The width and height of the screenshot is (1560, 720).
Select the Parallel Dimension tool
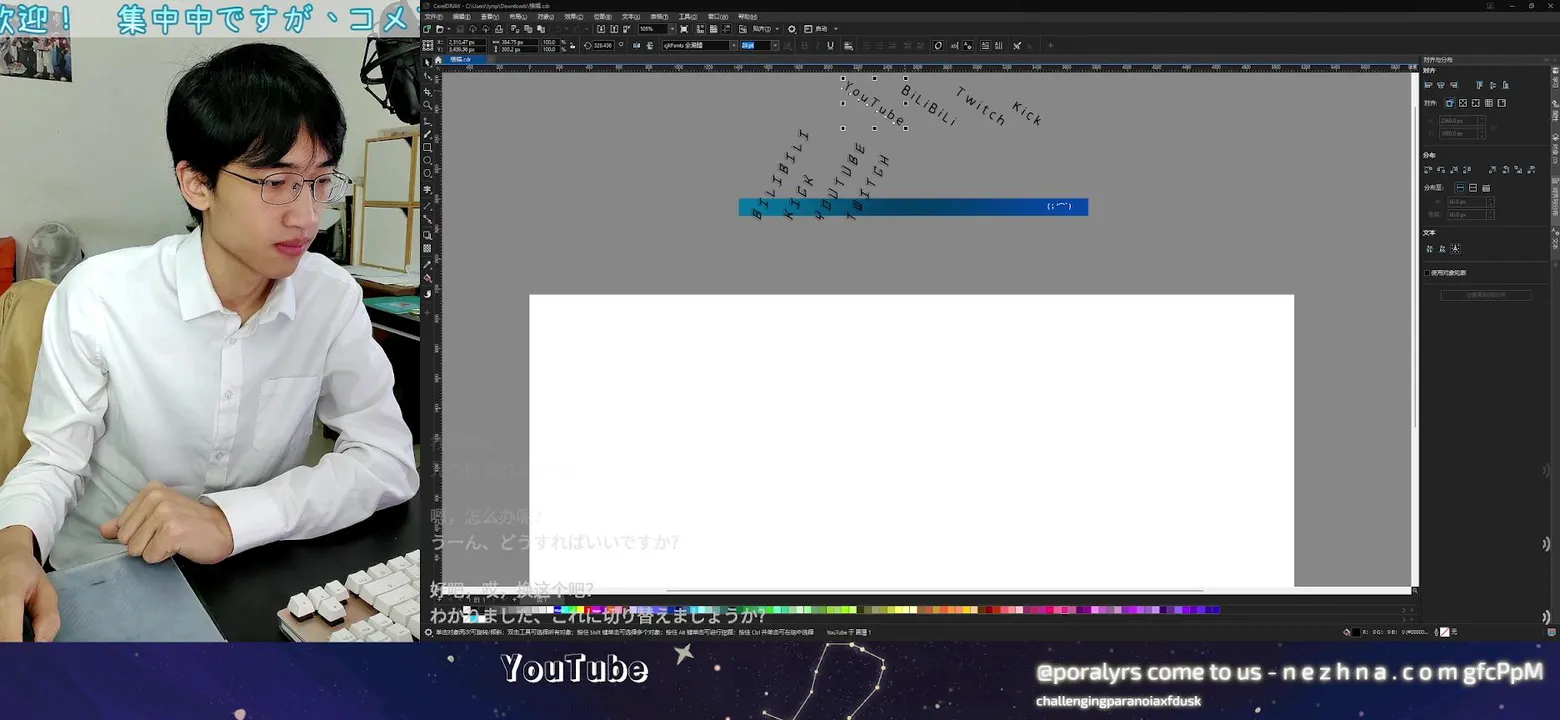coord(428,205)
